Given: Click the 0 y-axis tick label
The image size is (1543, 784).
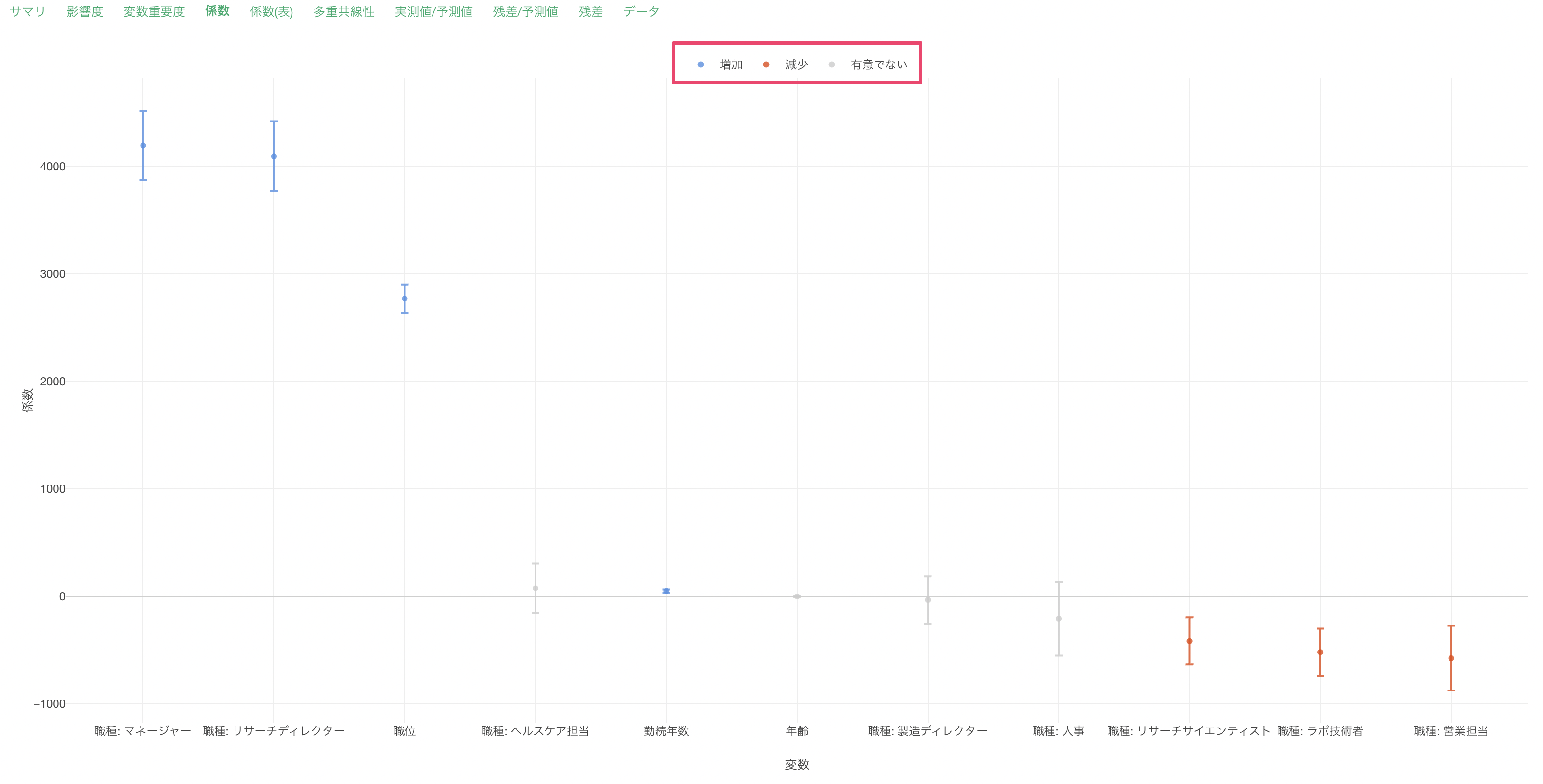Looking at the screenshot, I should [62, 597].
